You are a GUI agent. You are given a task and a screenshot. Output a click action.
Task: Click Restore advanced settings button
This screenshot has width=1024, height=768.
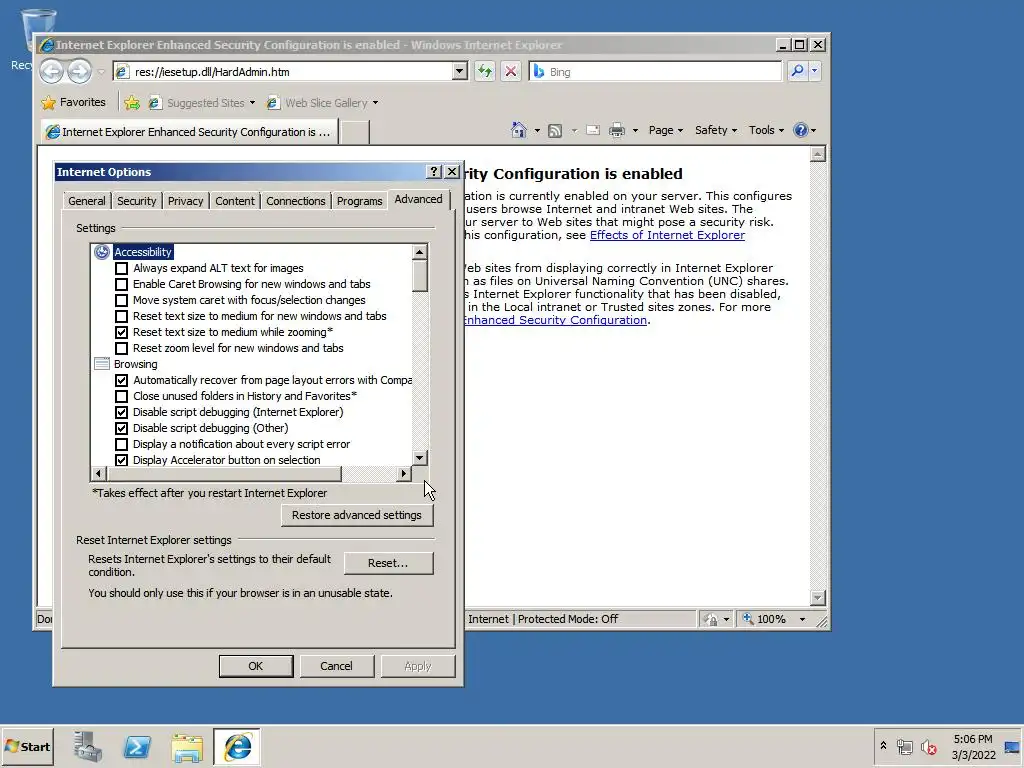click(x=357, y=515)
